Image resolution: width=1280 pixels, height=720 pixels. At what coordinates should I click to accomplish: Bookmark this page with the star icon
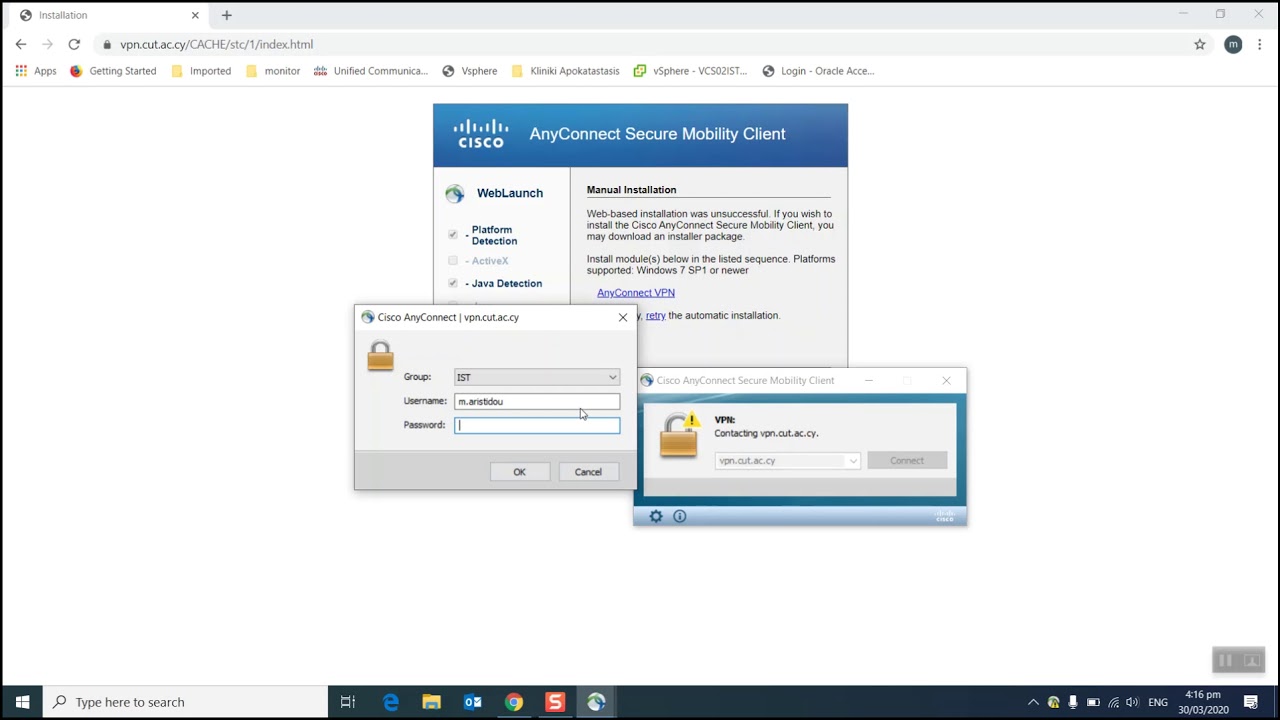[x=1200, y=44]
